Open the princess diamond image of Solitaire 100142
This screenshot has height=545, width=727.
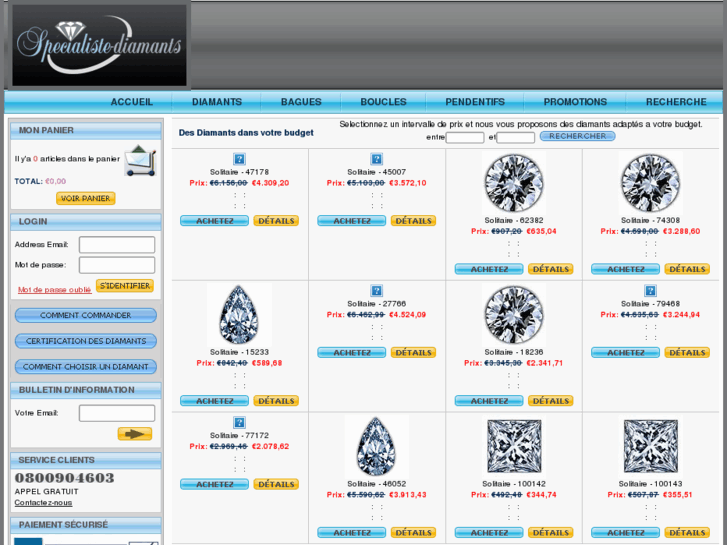point(514,447)
